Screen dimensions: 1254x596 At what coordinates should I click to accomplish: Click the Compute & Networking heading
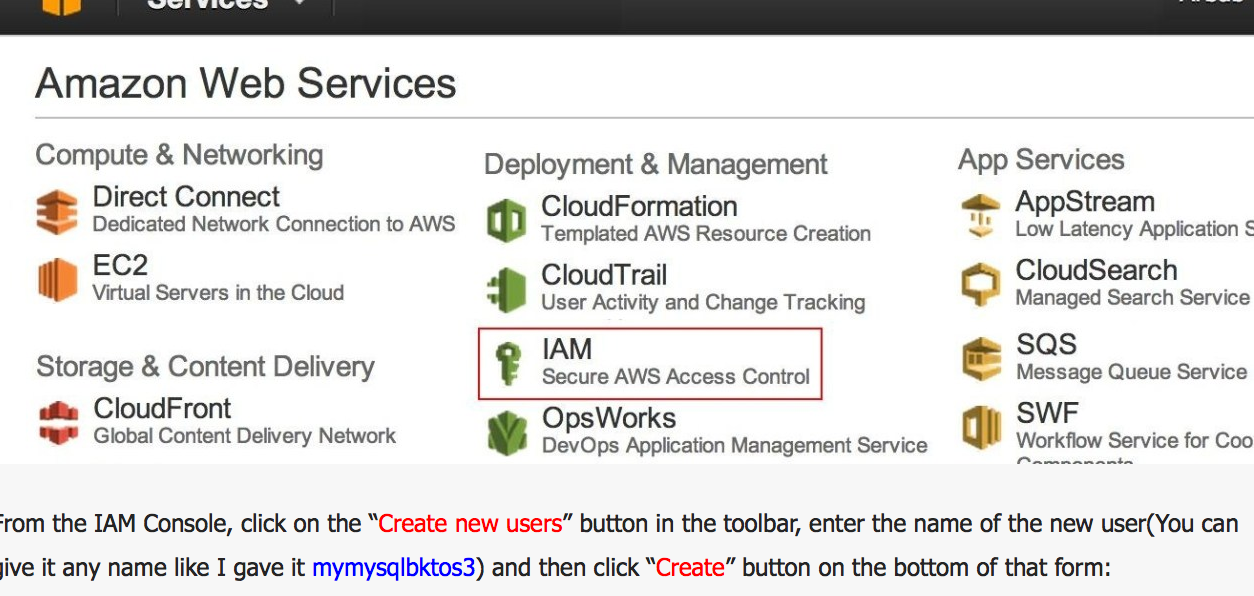179,155
